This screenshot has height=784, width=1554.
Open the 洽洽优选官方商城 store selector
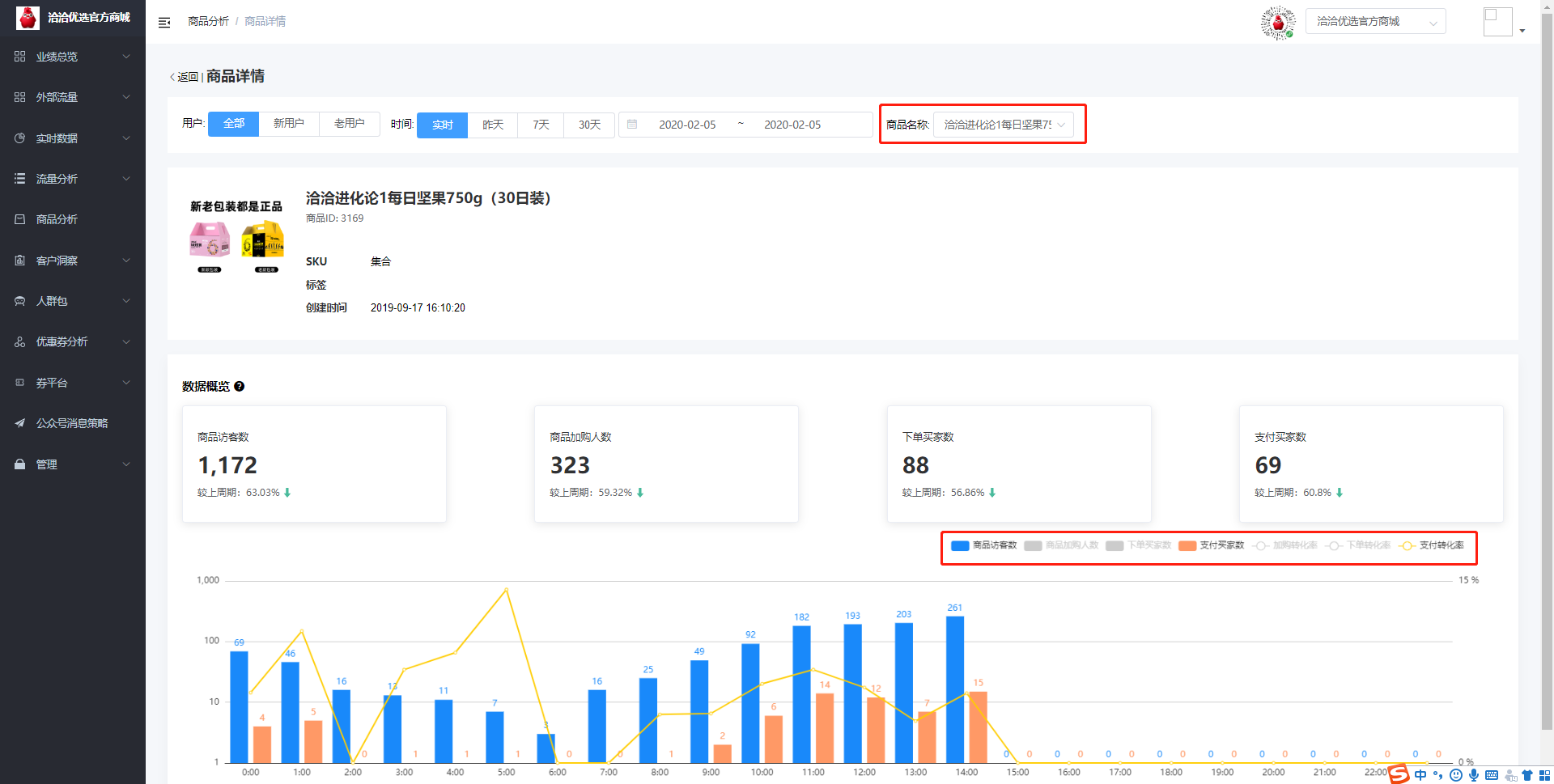pyautogui.click(x=1375, y=22)
